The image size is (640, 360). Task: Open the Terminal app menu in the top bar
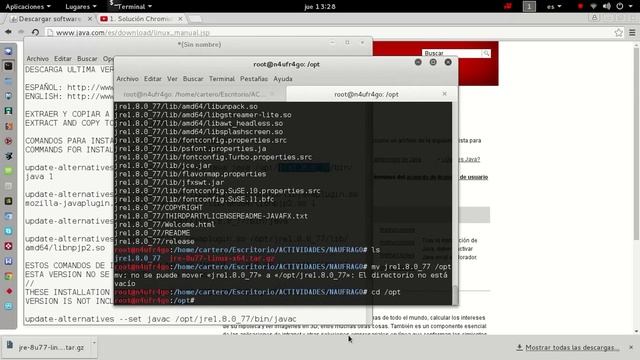[131, 7]
